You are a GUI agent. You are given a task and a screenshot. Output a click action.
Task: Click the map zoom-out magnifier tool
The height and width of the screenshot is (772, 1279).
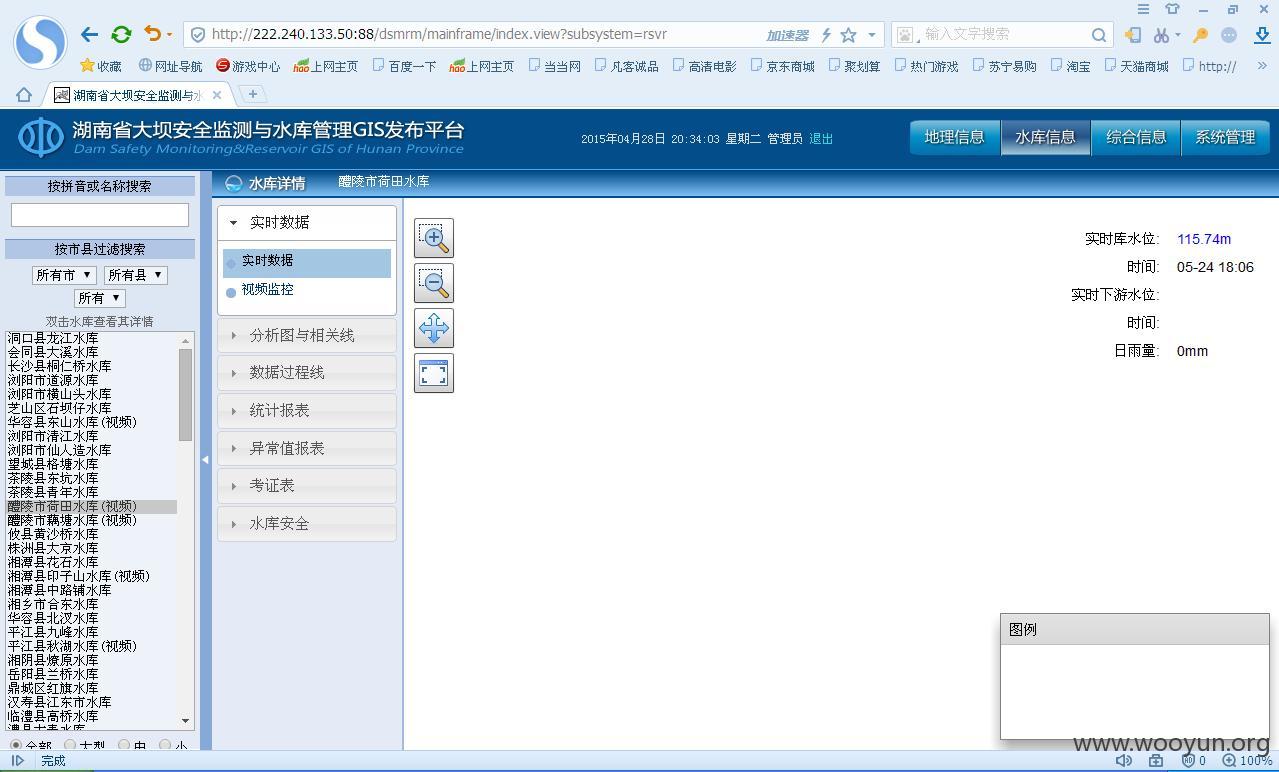pyautogui.click(x=434, y=283)
